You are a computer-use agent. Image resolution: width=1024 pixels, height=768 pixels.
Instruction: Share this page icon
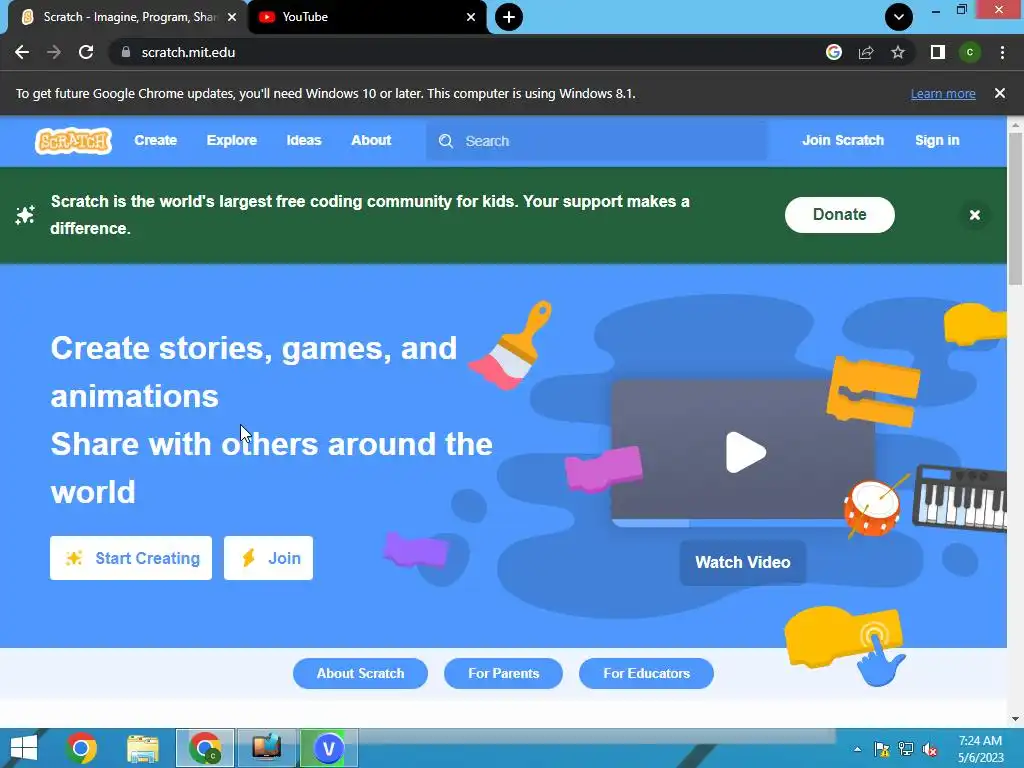pyautogui.click(x=866, y=52)
